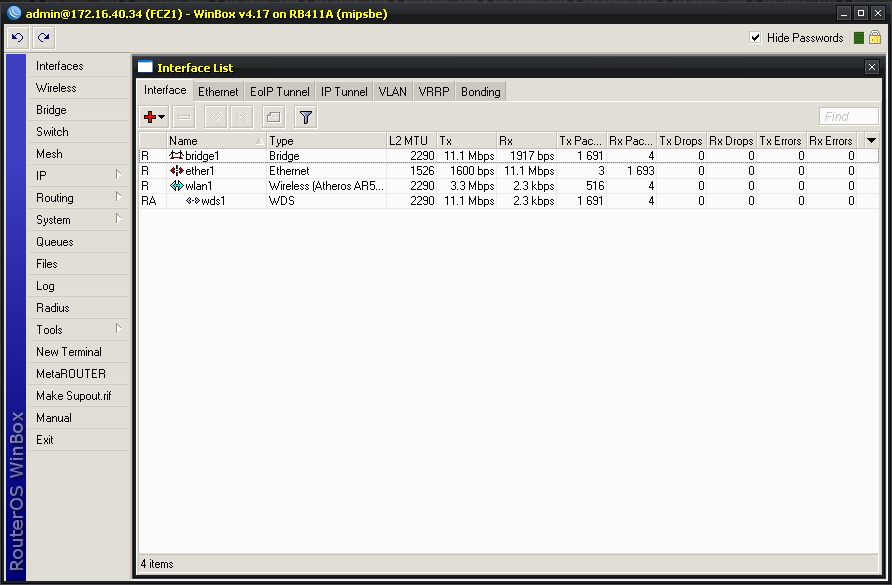Click the Find search field
This screenshot has height=585, width=892.
click(848, 117)
